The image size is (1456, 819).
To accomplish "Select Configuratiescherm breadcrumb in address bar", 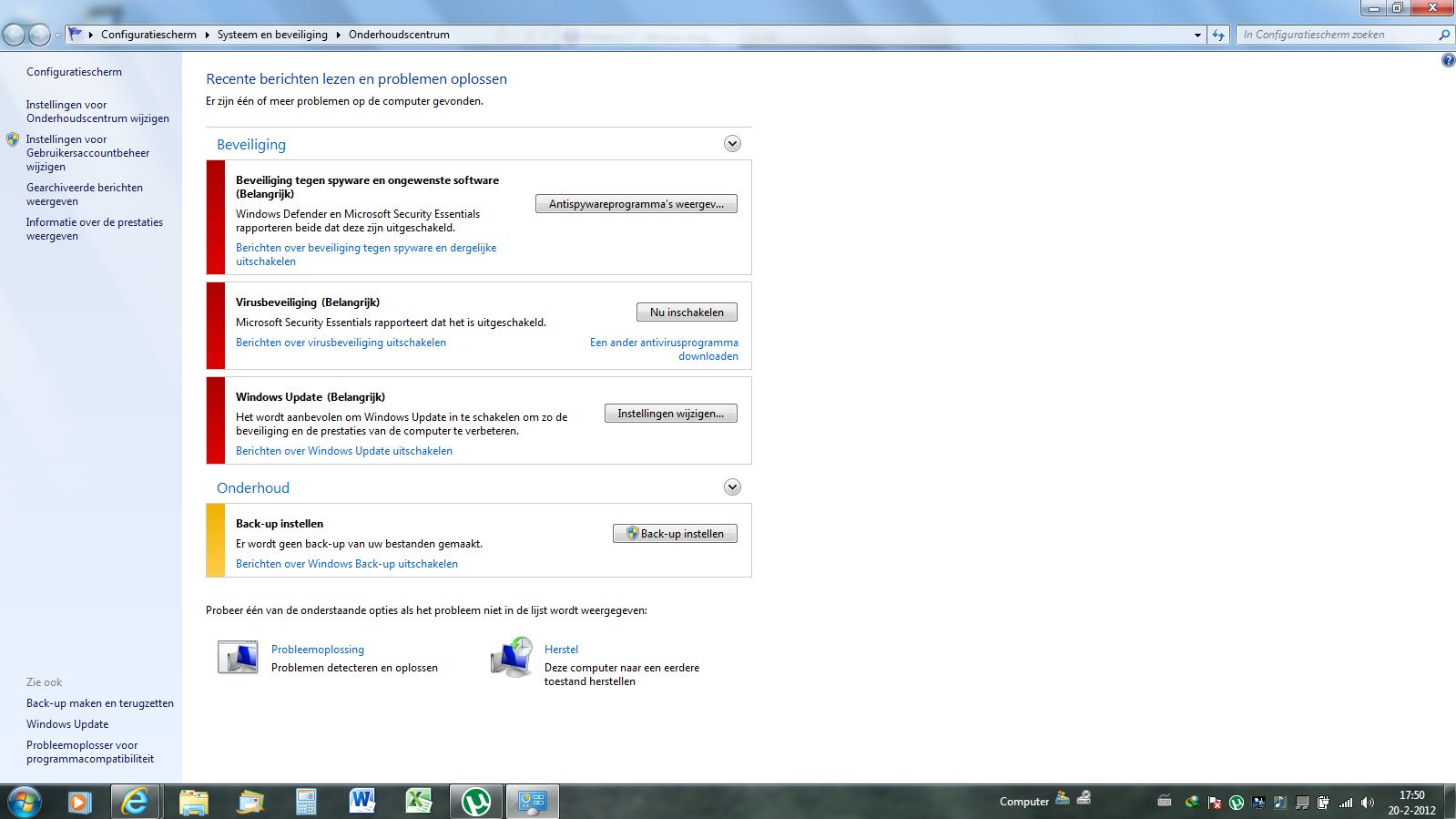I will click(x=148, y=35).
